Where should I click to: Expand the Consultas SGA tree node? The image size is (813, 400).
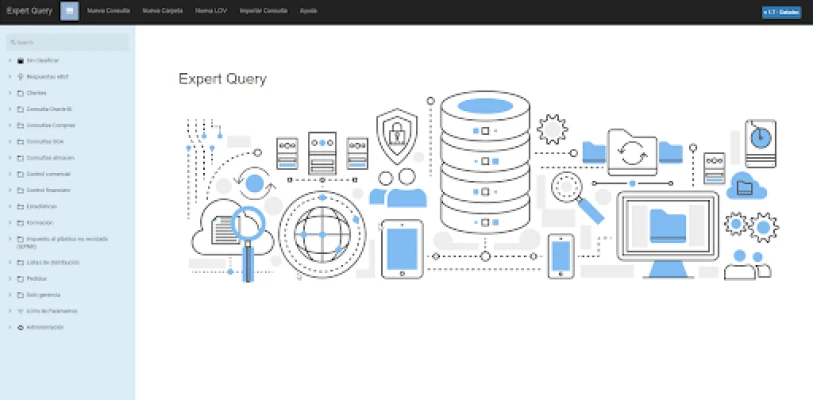click(10, 141)
